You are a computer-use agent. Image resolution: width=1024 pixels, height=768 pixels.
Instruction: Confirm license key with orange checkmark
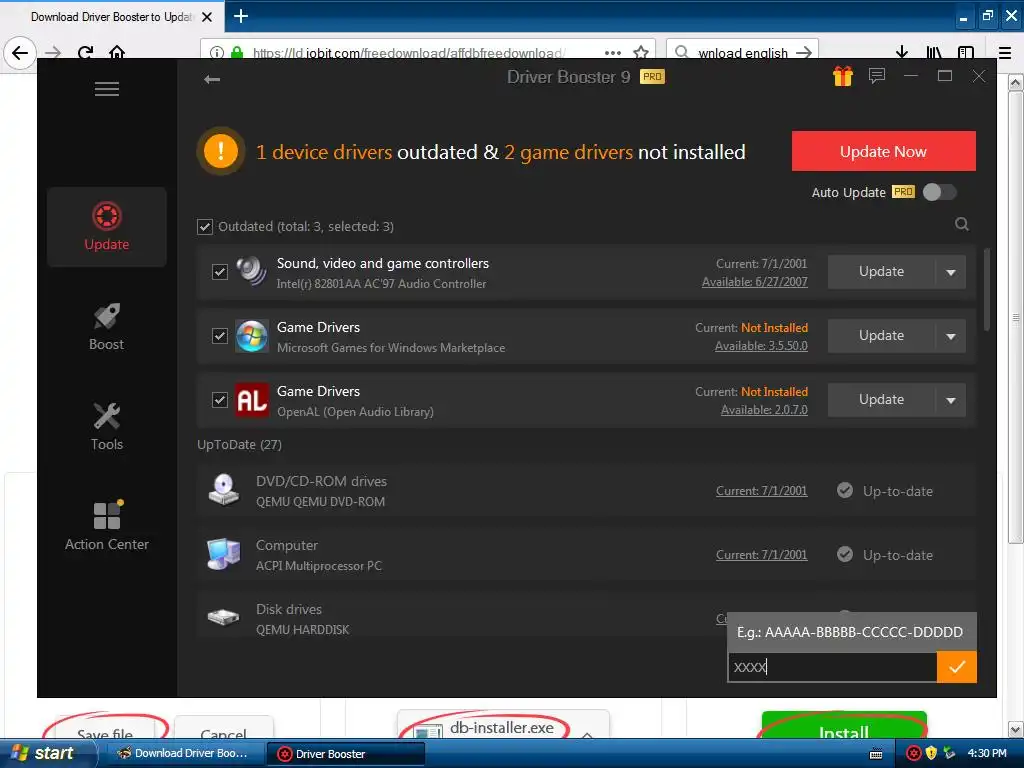pyautogui.click(x=957, y=667)
